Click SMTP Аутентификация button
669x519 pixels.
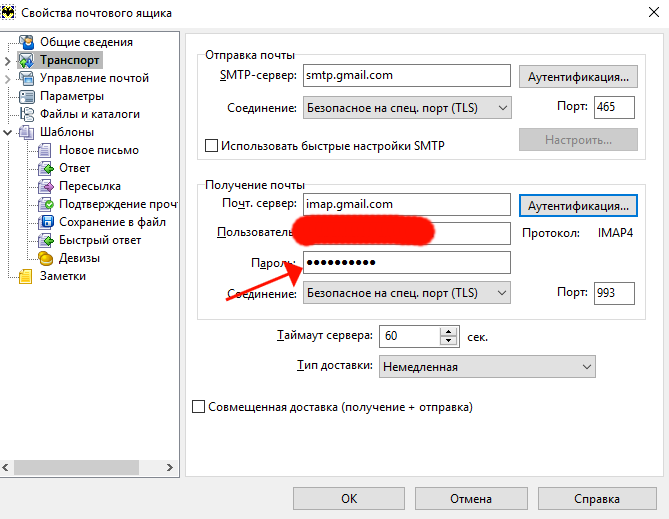coord(578,77)
